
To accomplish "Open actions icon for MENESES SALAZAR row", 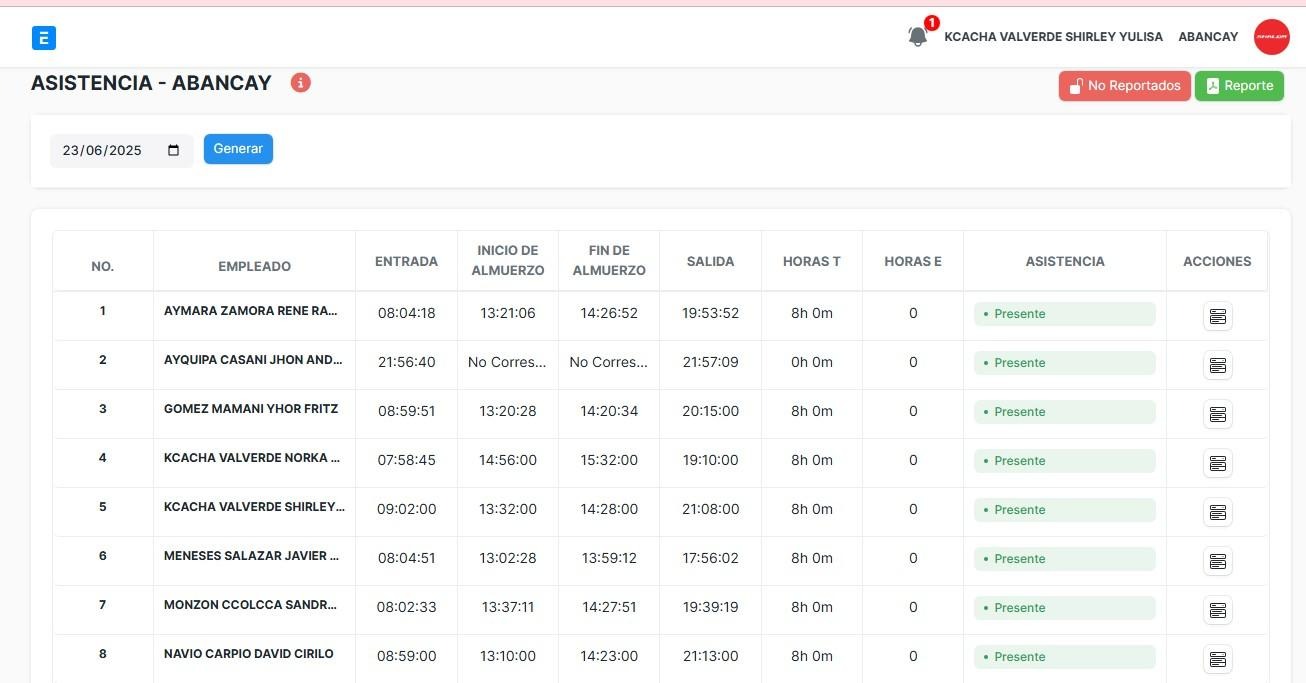I will click(1217, 561).
